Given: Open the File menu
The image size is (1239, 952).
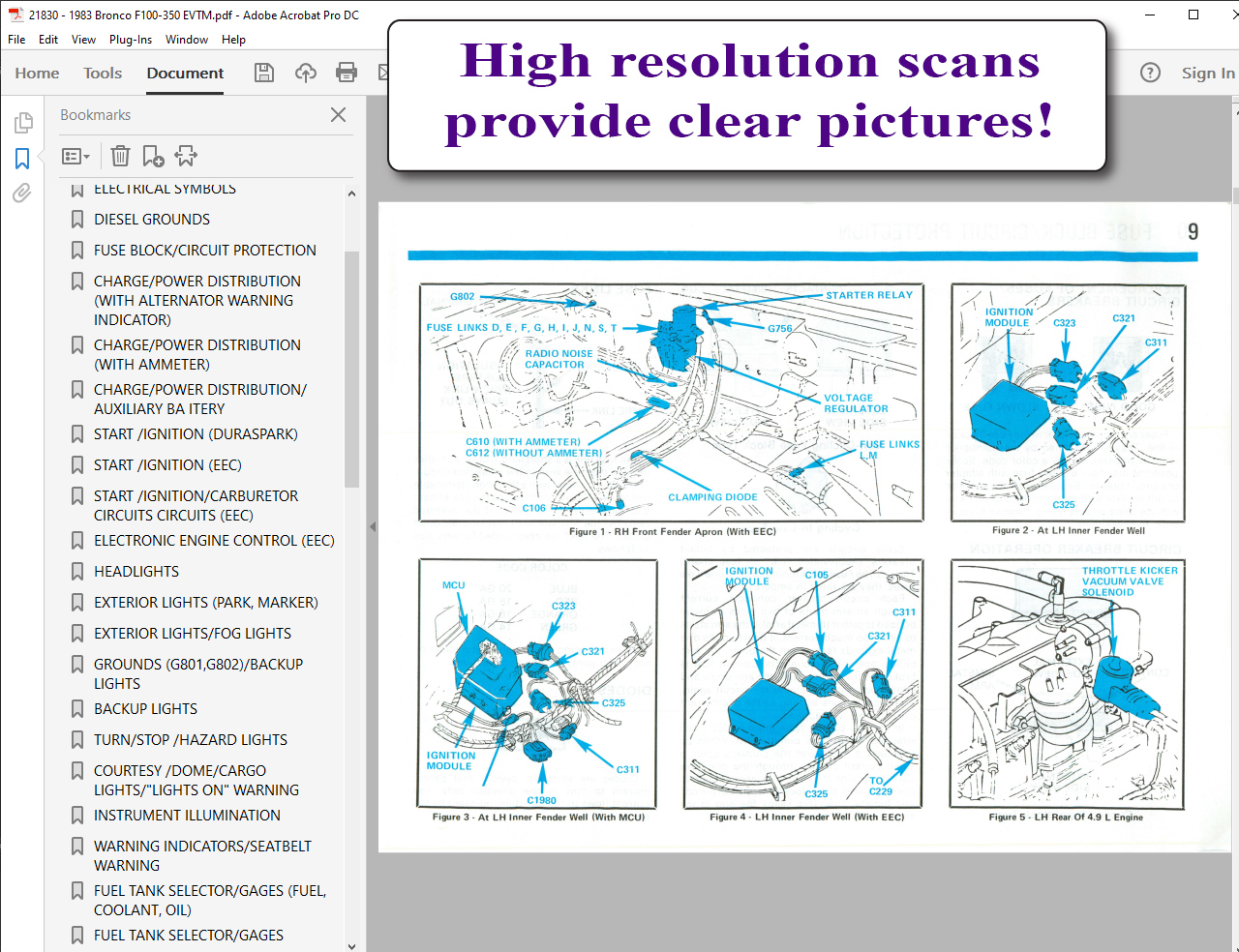Looking at the screenshot, I should (16, 40).
